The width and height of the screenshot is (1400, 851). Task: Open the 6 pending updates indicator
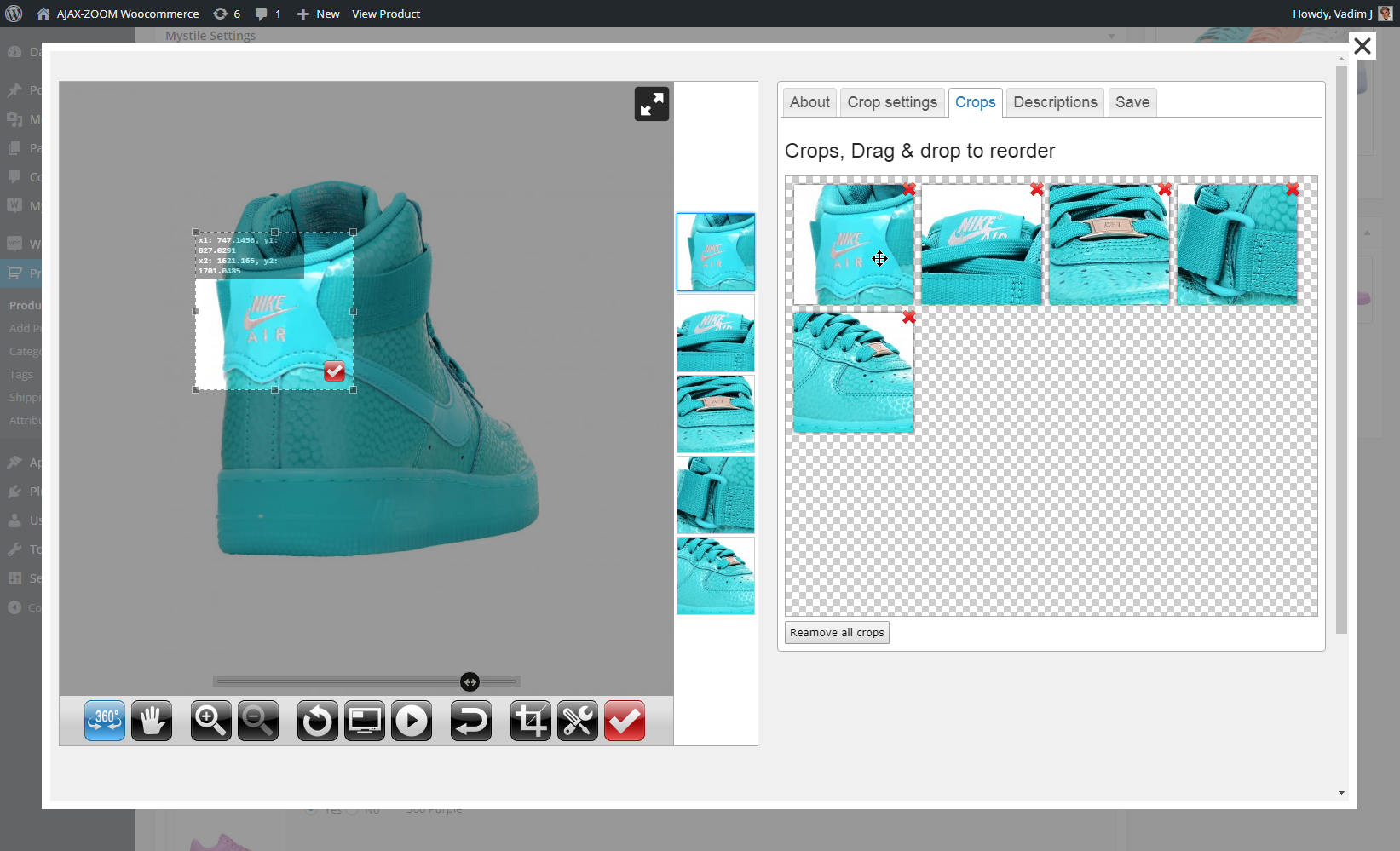pyautogui.click(x=227, y=14)
